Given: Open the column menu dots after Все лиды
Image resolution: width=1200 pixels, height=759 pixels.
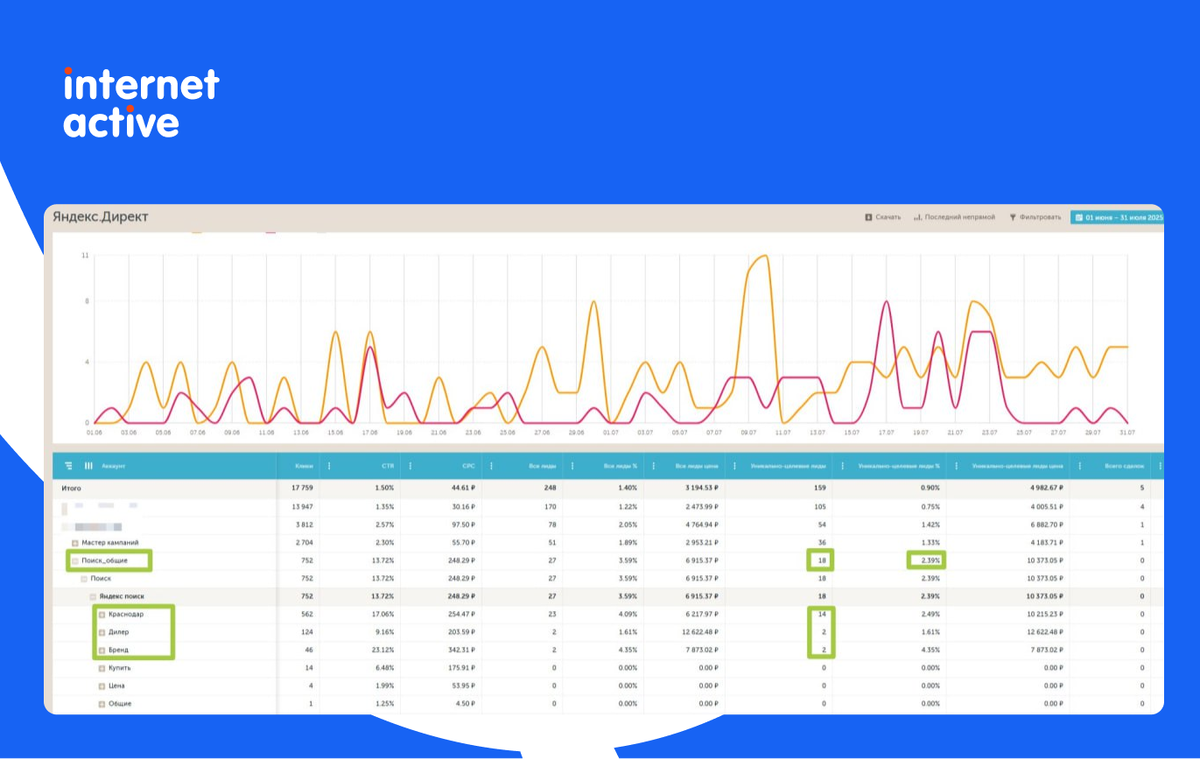Looking at the screenshot, I should coord(573,466).
